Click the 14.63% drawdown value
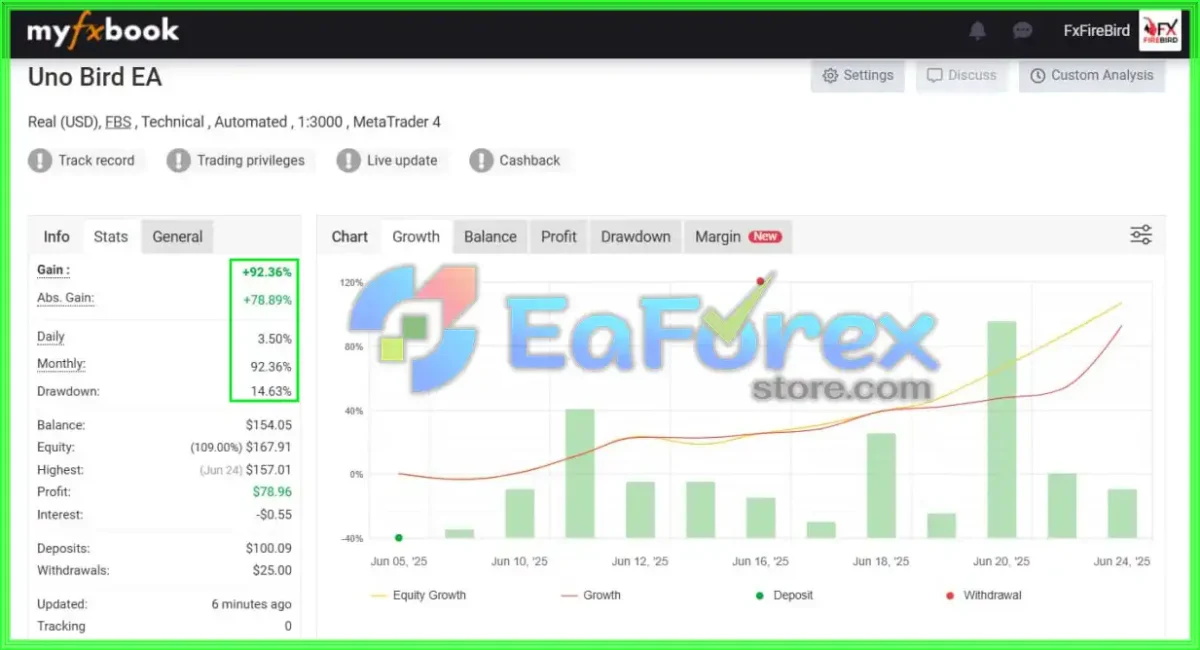The height and width of the screenshot is (650, 1200). pyautogui.click(x=270, y=392)
